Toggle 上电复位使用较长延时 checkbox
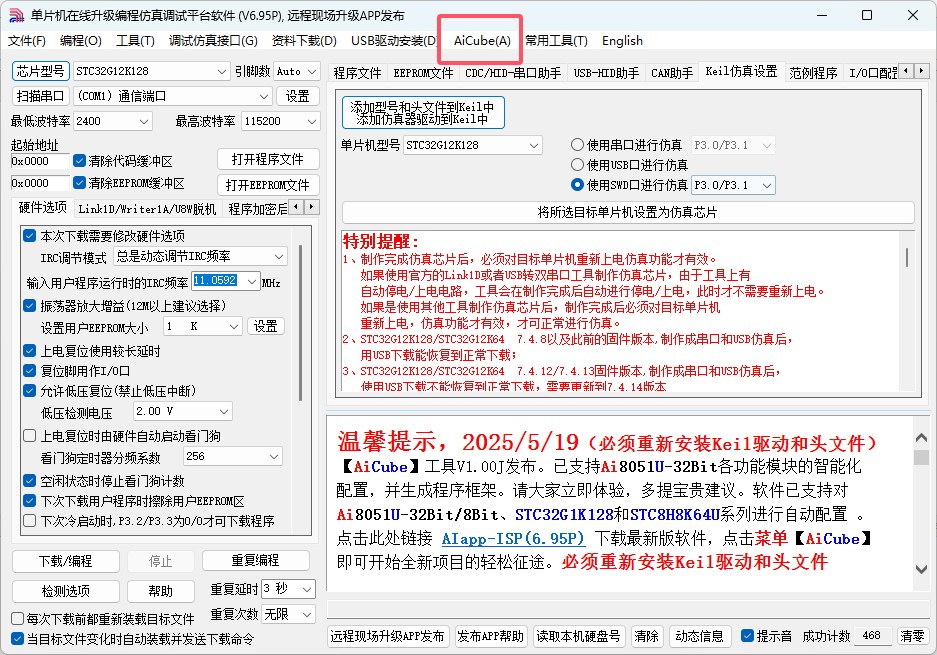 pyautogui.click(x=29, y=351)
